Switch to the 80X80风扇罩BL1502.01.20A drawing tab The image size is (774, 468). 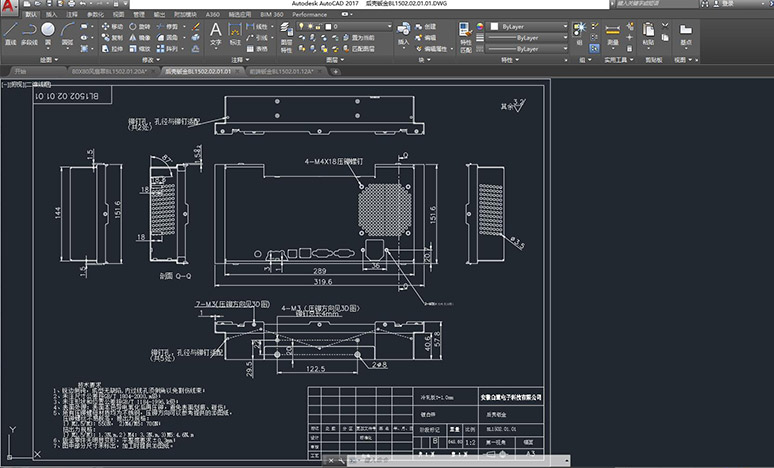tap(110, 72)
